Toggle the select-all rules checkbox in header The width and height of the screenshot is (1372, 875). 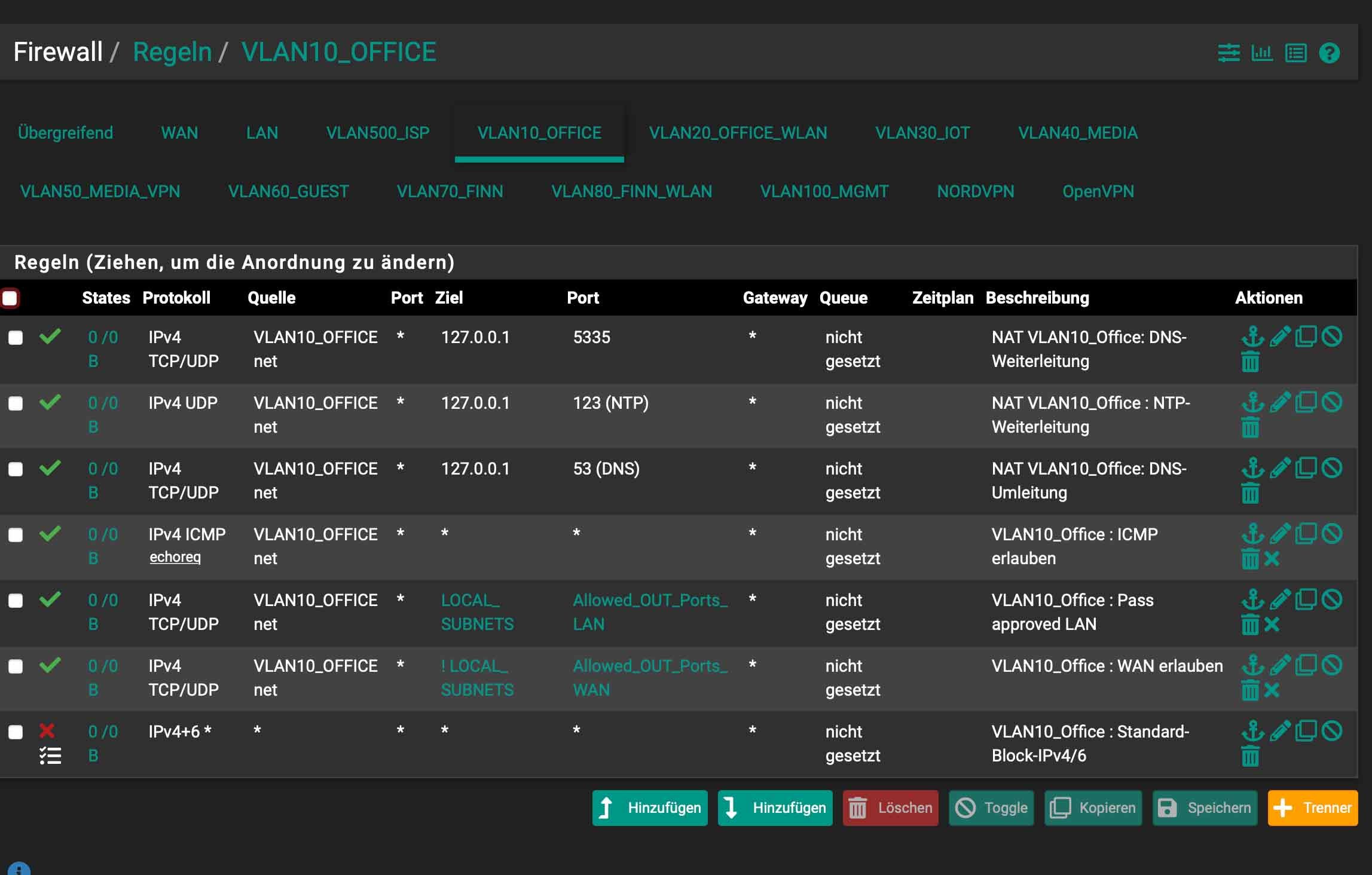pos(10,298)
